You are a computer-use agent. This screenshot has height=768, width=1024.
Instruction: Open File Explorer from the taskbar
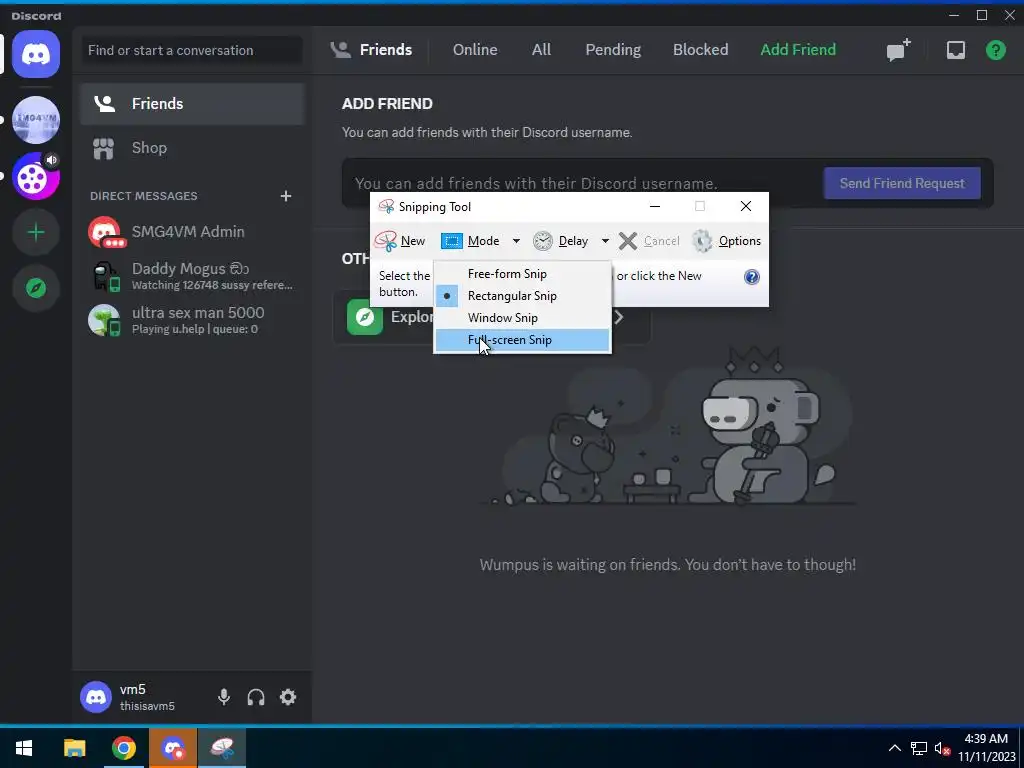pyautogui.click(x=74, y=748)
